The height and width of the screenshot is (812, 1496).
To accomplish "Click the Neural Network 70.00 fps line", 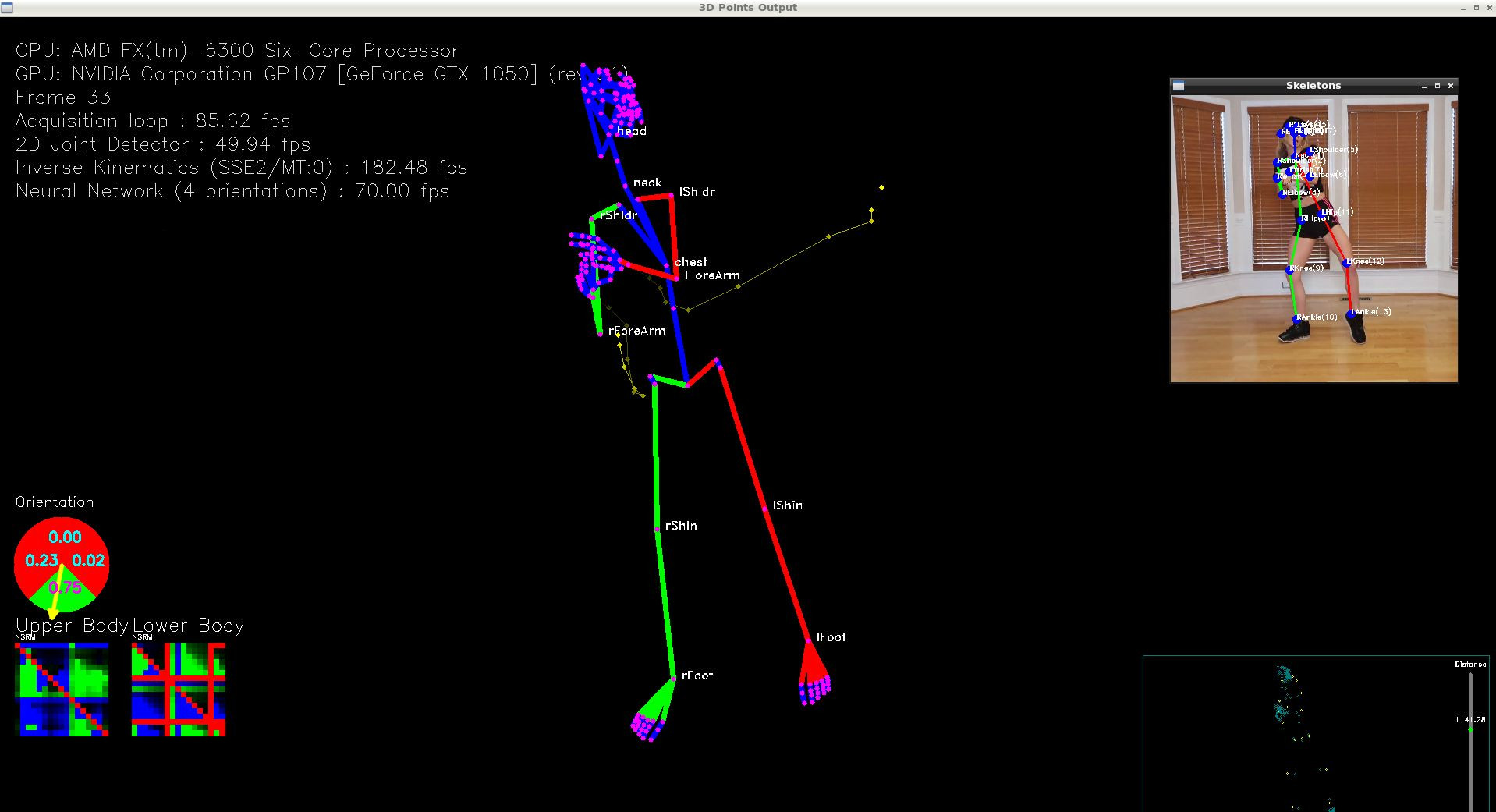I will point(232,191).
